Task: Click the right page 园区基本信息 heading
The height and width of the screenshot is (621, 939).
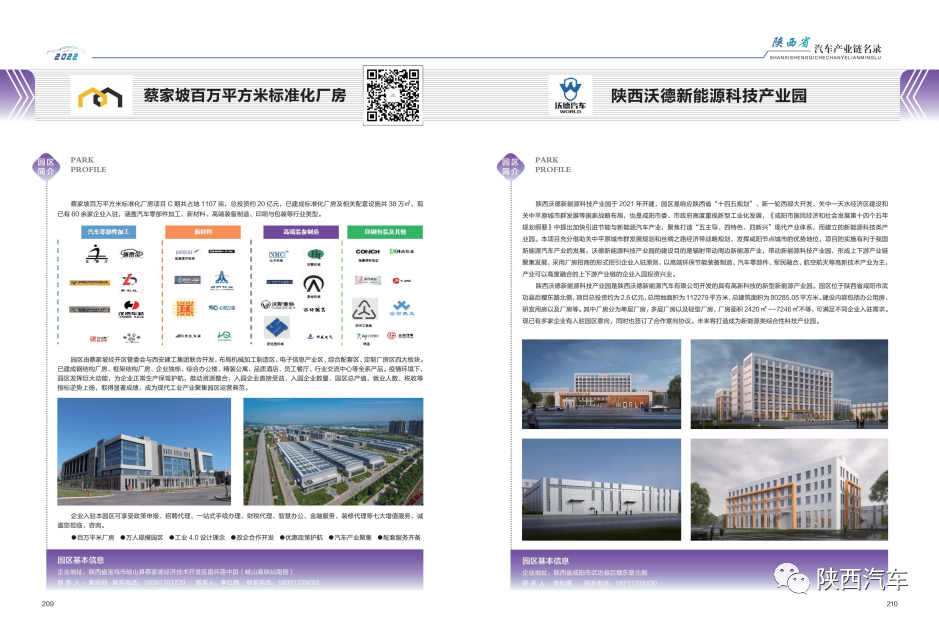Action: [x=546, y=561]
